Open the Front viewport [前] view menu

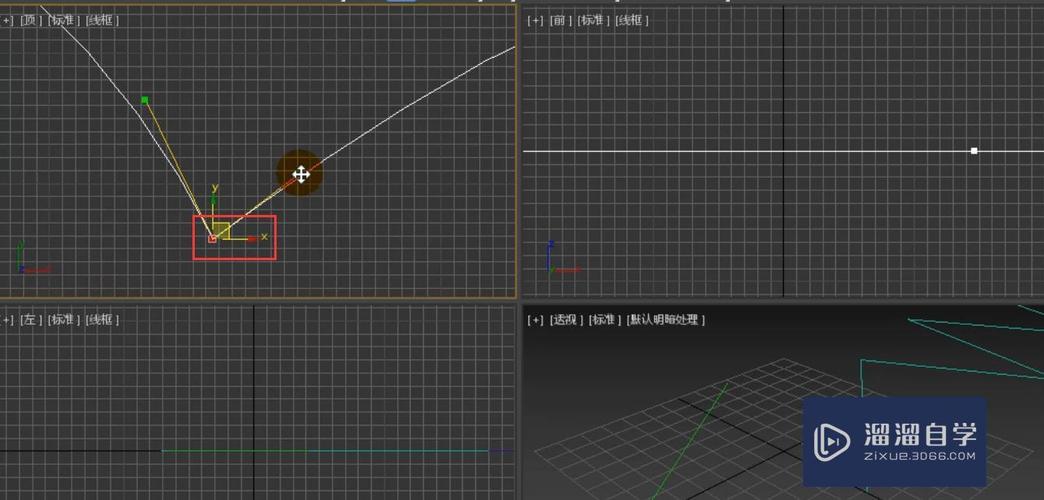(561, 20)
